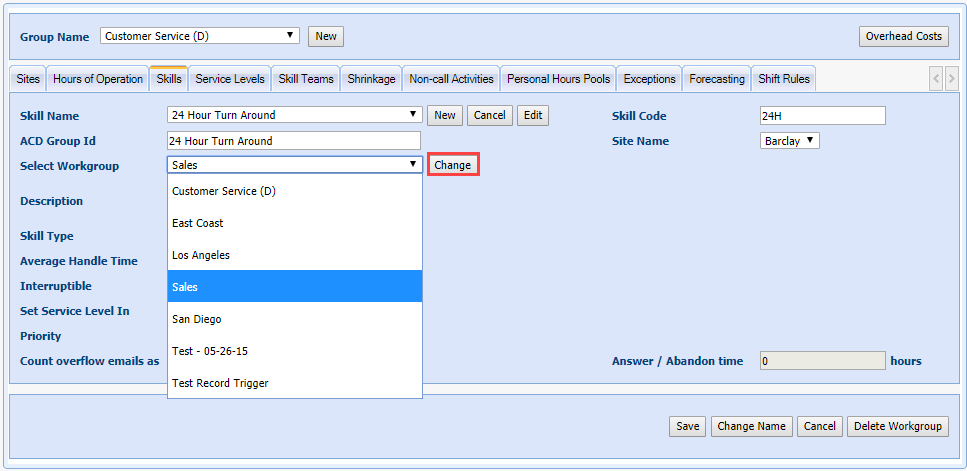Open the Group Name dropdown
This screenshot has height=471, width=967.
click(200, 36)
